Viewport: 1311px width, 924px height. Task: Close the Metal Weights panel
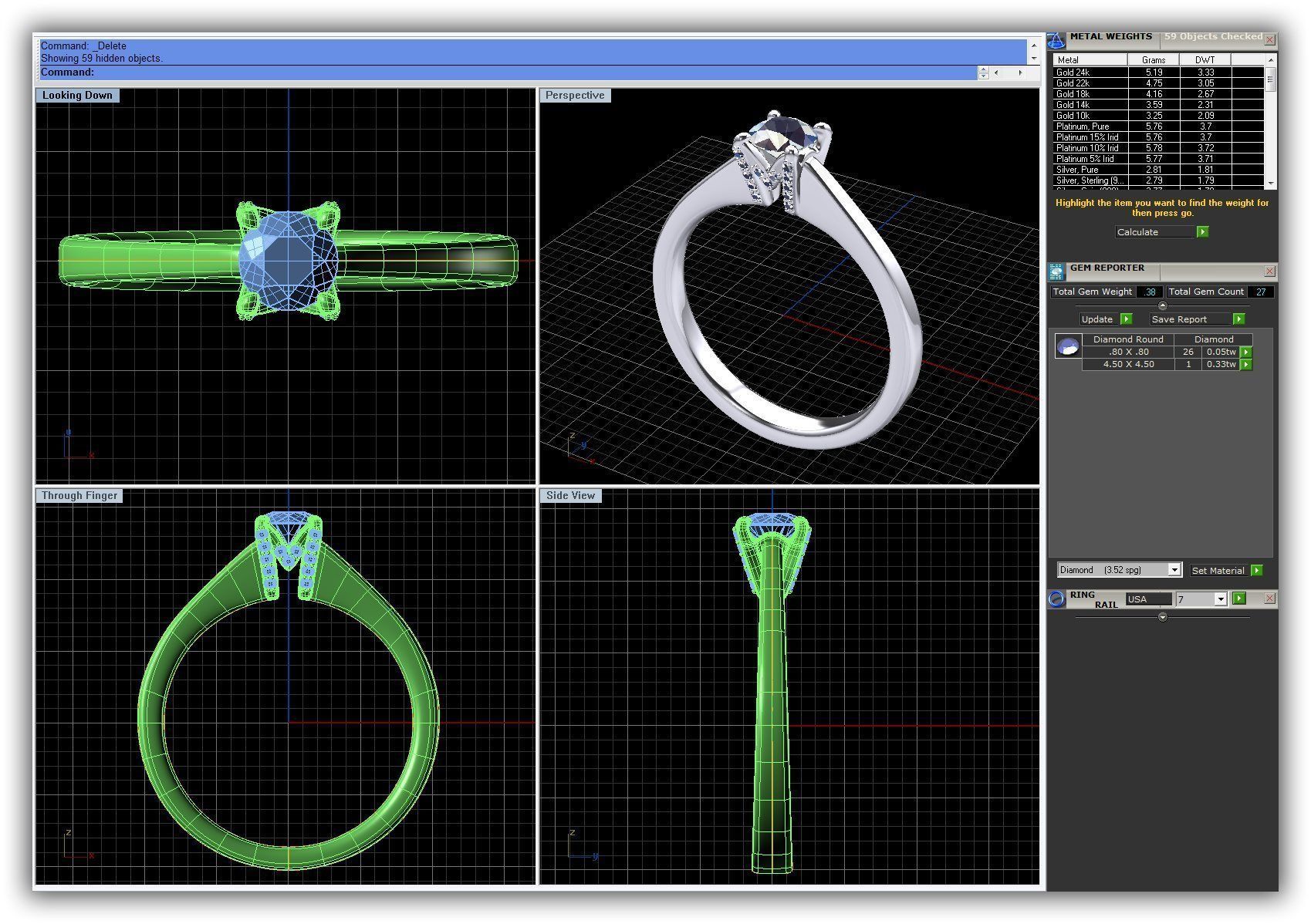click(x=1269, y=40)
